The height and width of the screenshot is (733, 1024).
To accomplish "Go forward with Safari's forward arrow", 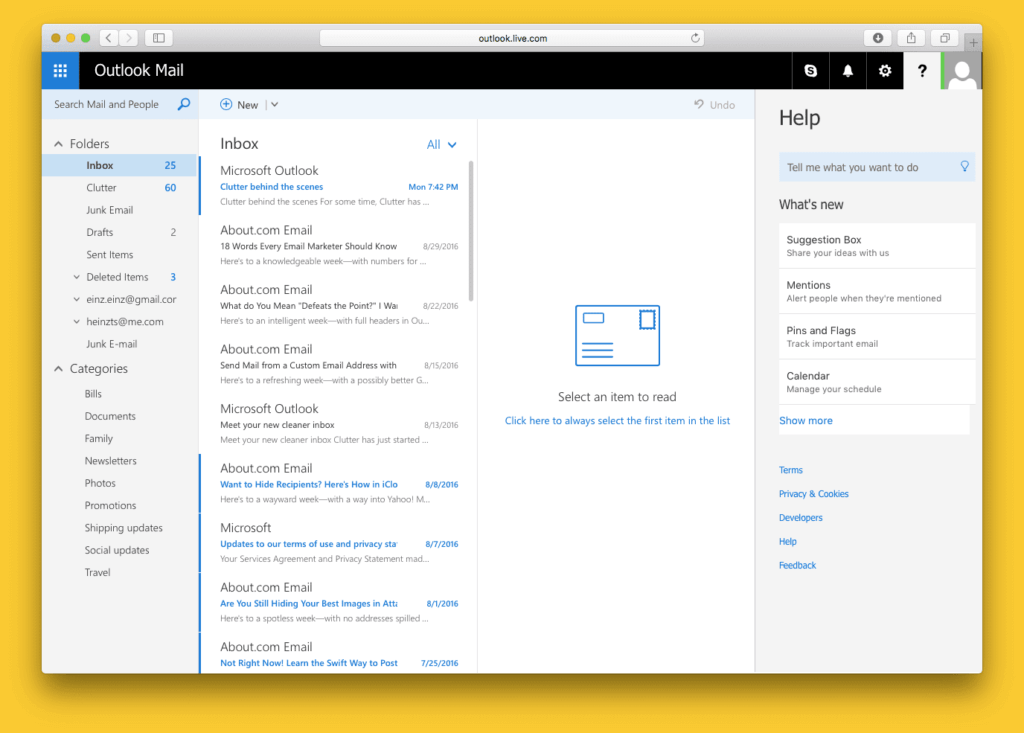I will 129,38.
